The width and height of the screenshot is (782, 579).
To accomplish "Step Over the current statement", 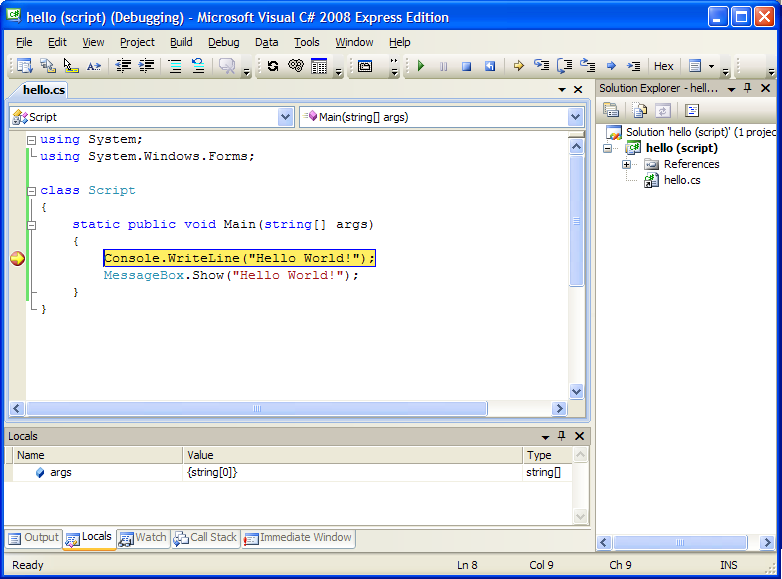I will (x=565, y=66).
